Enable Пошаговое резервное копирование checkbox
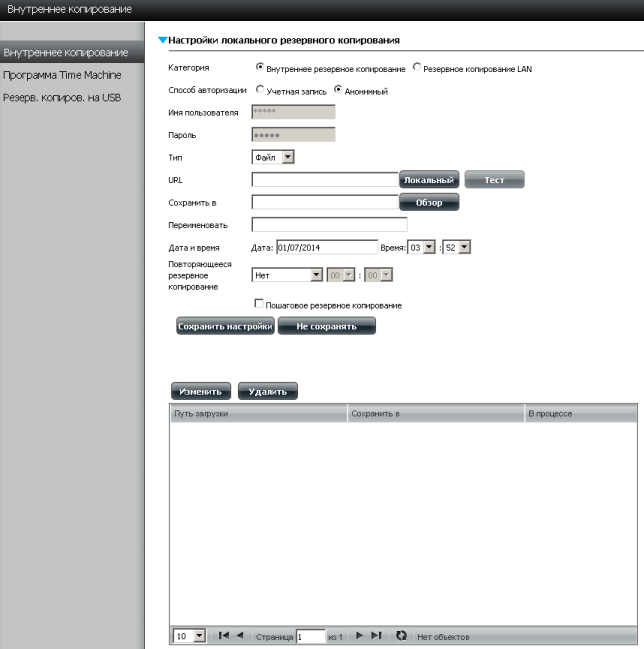 point(259,304)
